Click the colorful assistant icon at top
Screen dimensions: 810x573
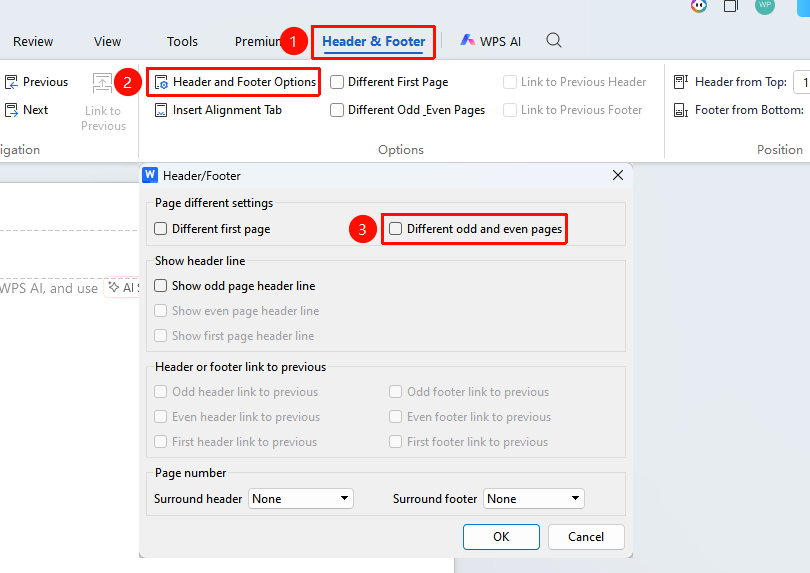tap(698, 6)
